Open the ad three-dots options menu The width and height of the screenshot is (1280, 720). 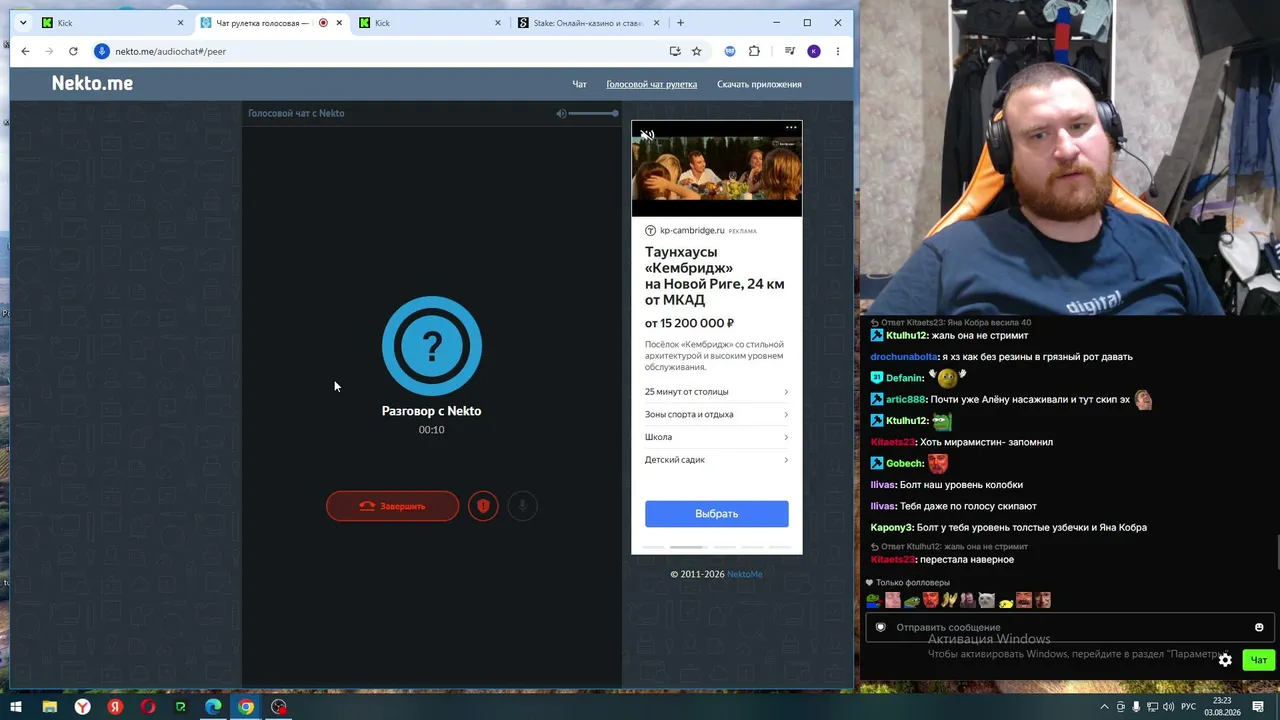coord(791,127)
